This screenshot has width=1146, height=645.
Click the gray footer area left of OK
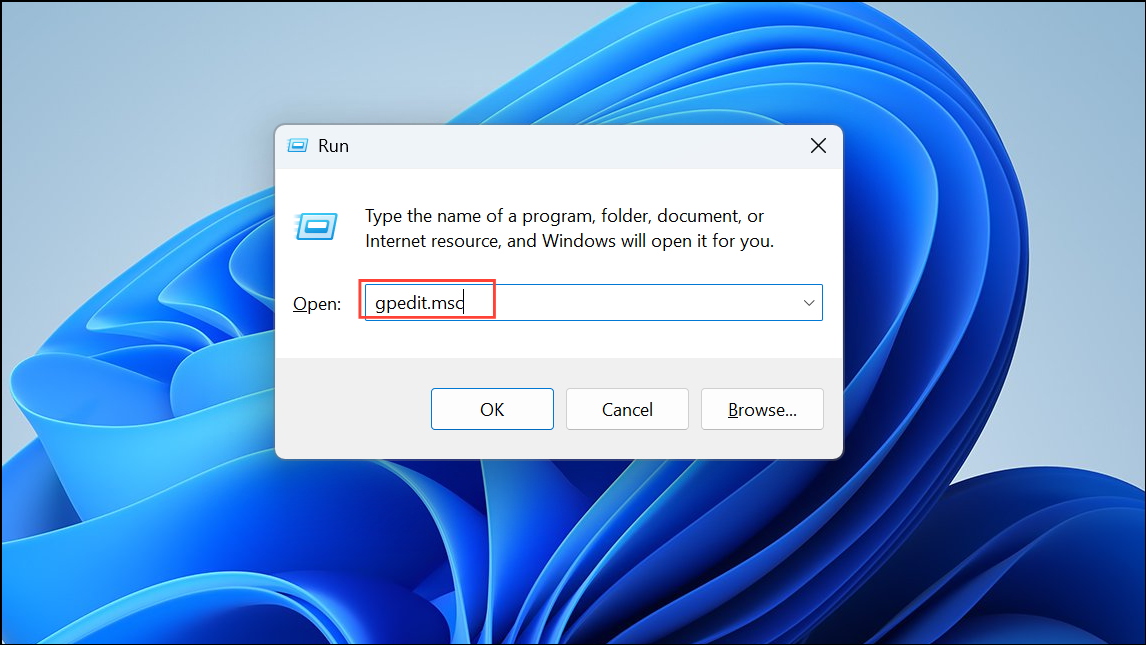point(351,409)
